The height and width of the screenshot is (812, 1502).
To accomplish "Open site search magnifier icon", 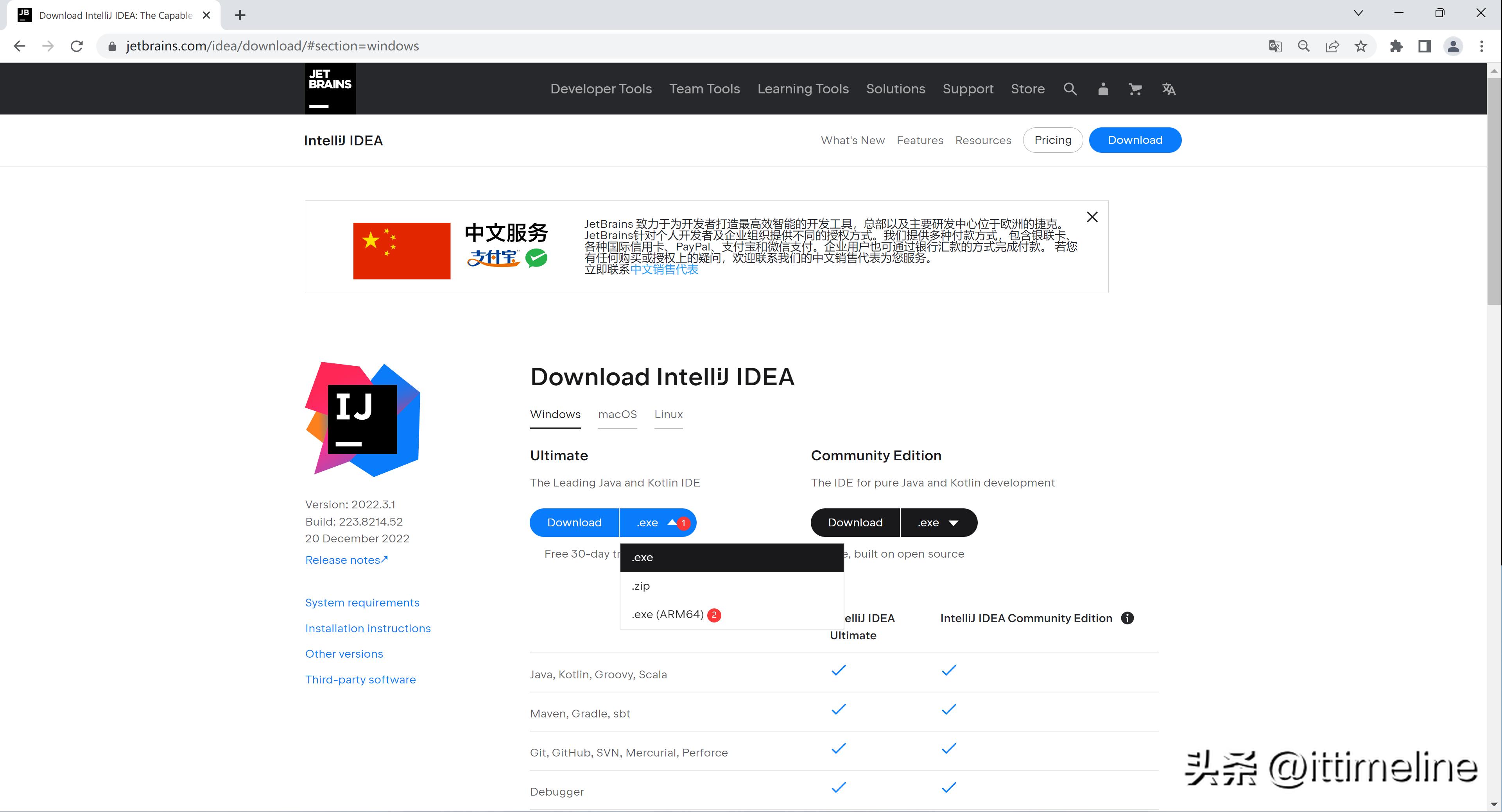I will (x=1070, y=89).
